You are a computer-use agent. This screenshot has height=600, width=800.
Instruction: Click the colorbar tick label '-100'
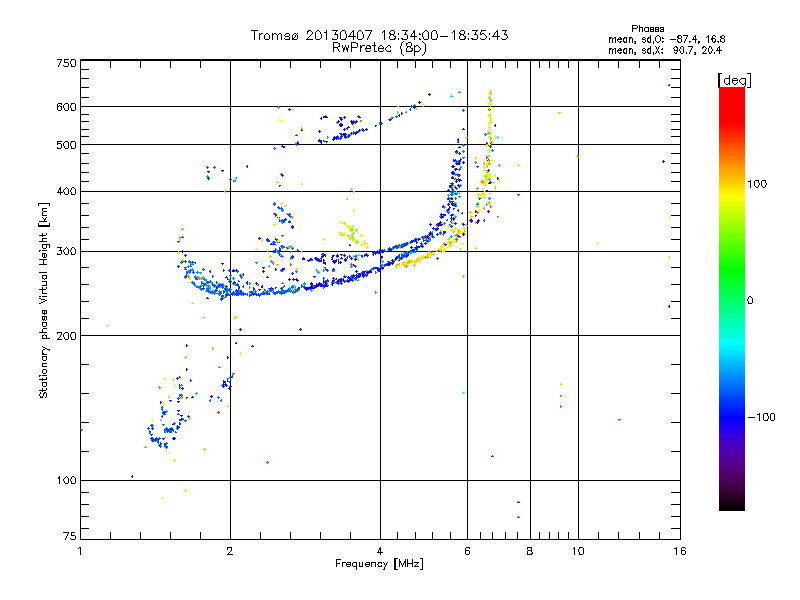762,417
